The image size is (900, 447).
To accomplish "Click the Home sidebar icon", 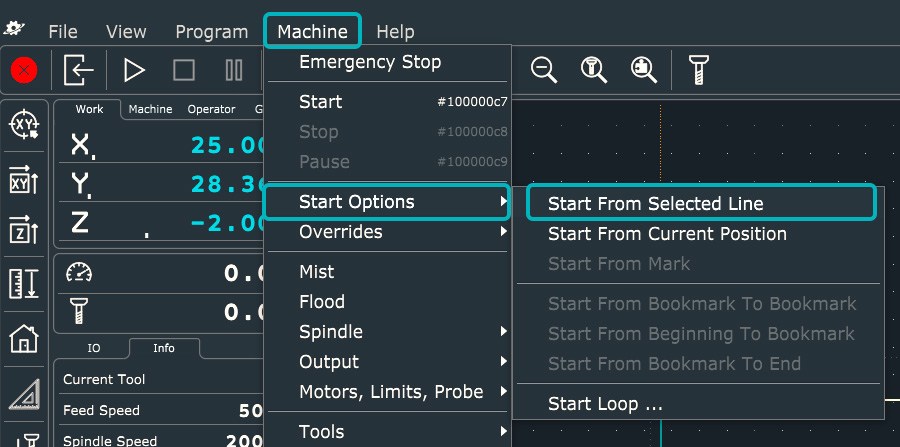I will [24, 339].
